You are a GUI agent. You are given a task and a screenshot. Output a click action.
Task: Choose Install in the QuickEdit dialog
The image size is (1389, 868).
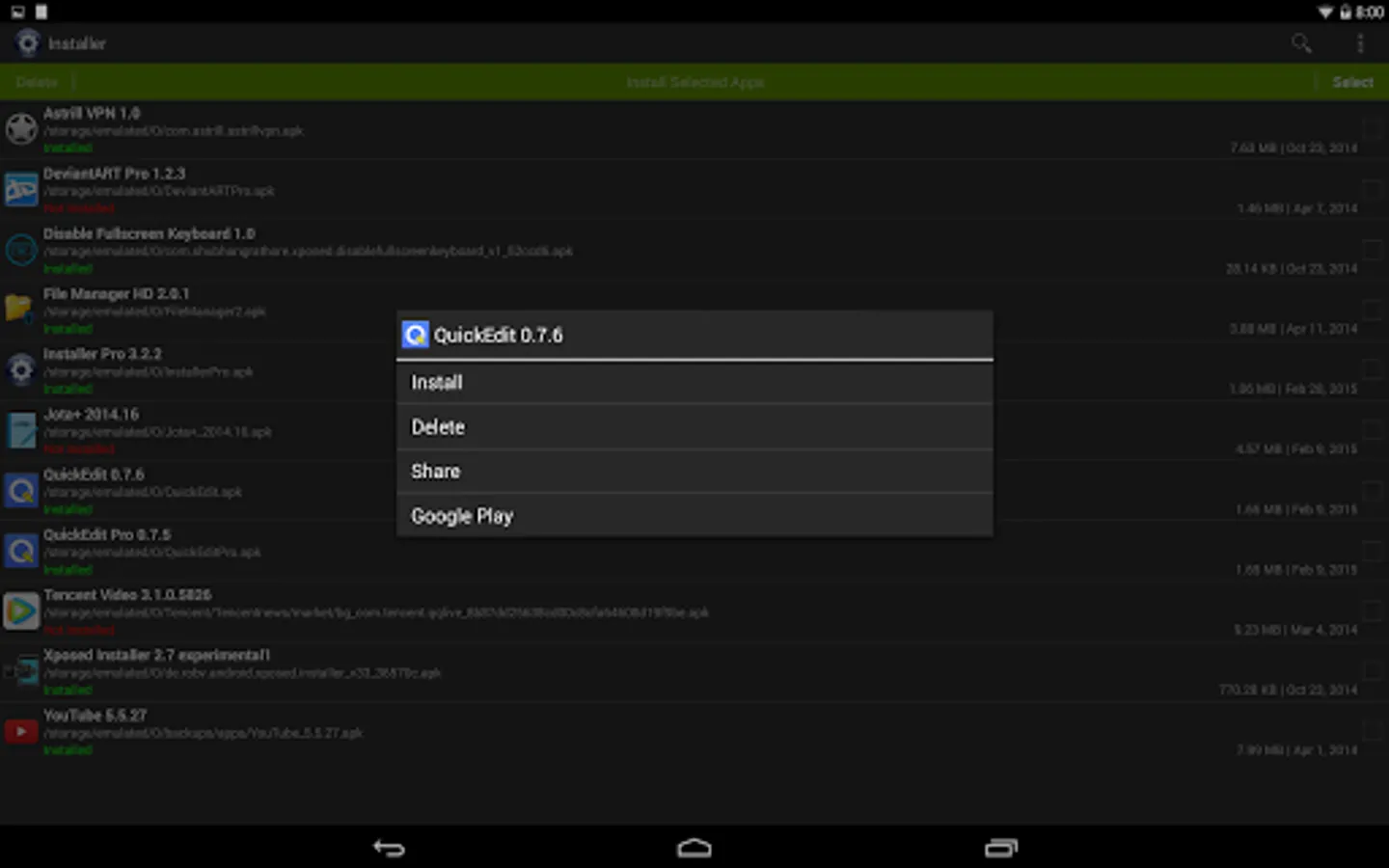pos(694,383)
